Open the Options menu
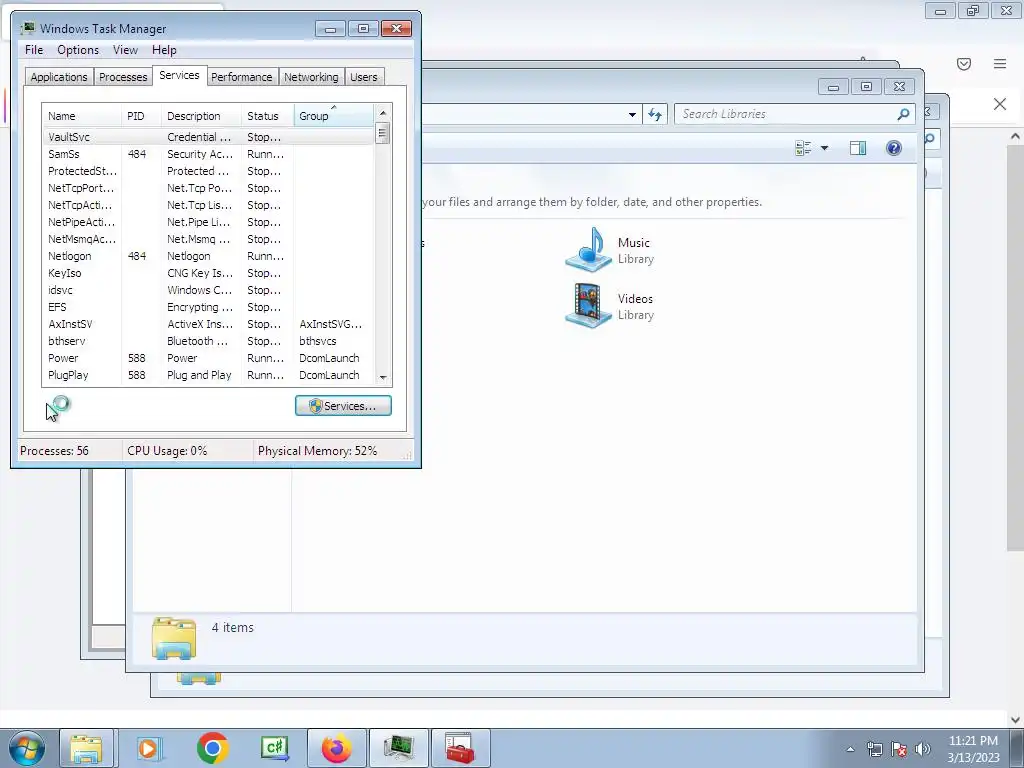This screenshot has width=1024, height=768. pyautogui.click(x=78, y=50)
